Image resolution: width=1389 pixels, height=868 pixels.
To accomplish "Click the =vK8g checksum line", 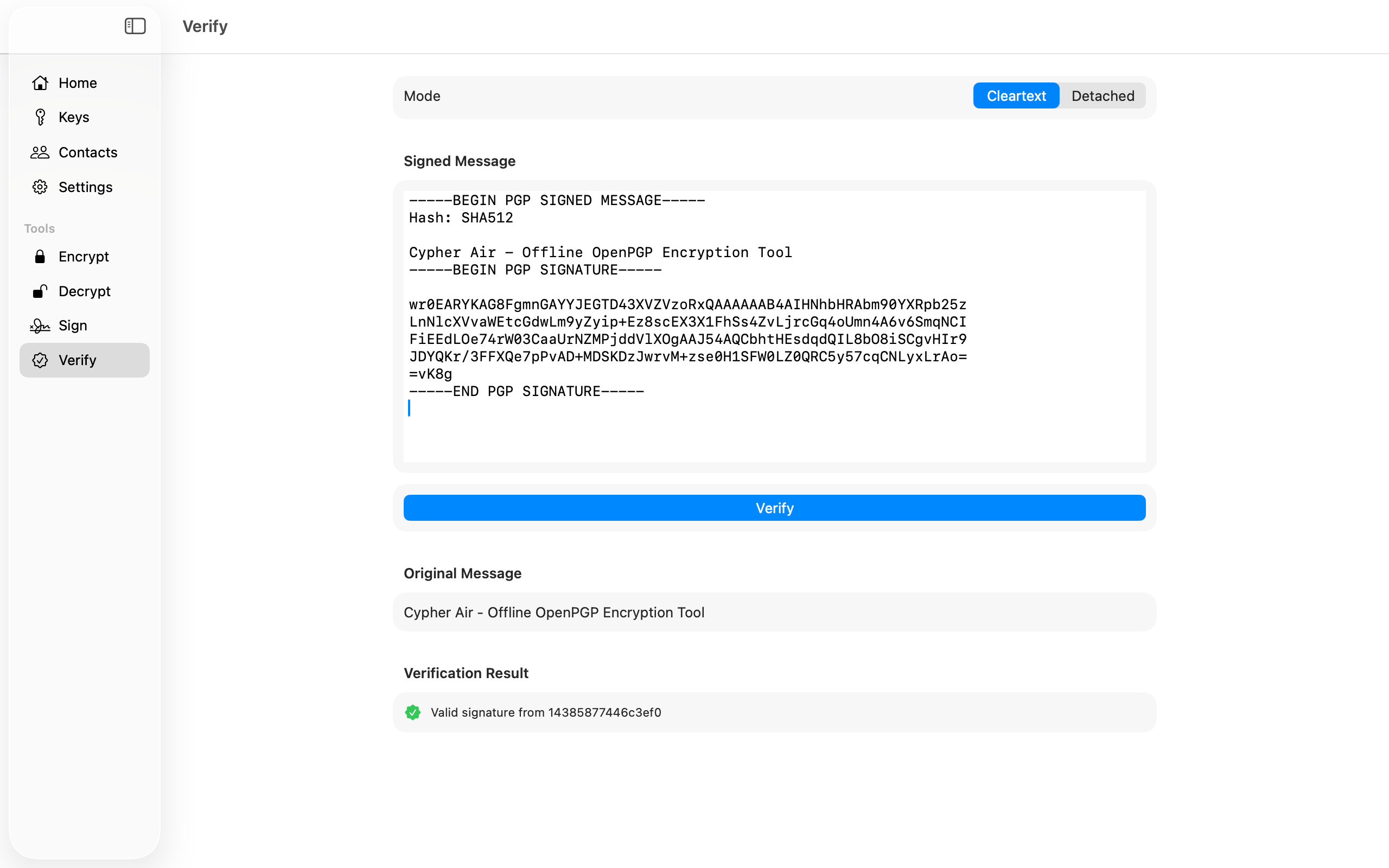I will [x=430, y=374].
